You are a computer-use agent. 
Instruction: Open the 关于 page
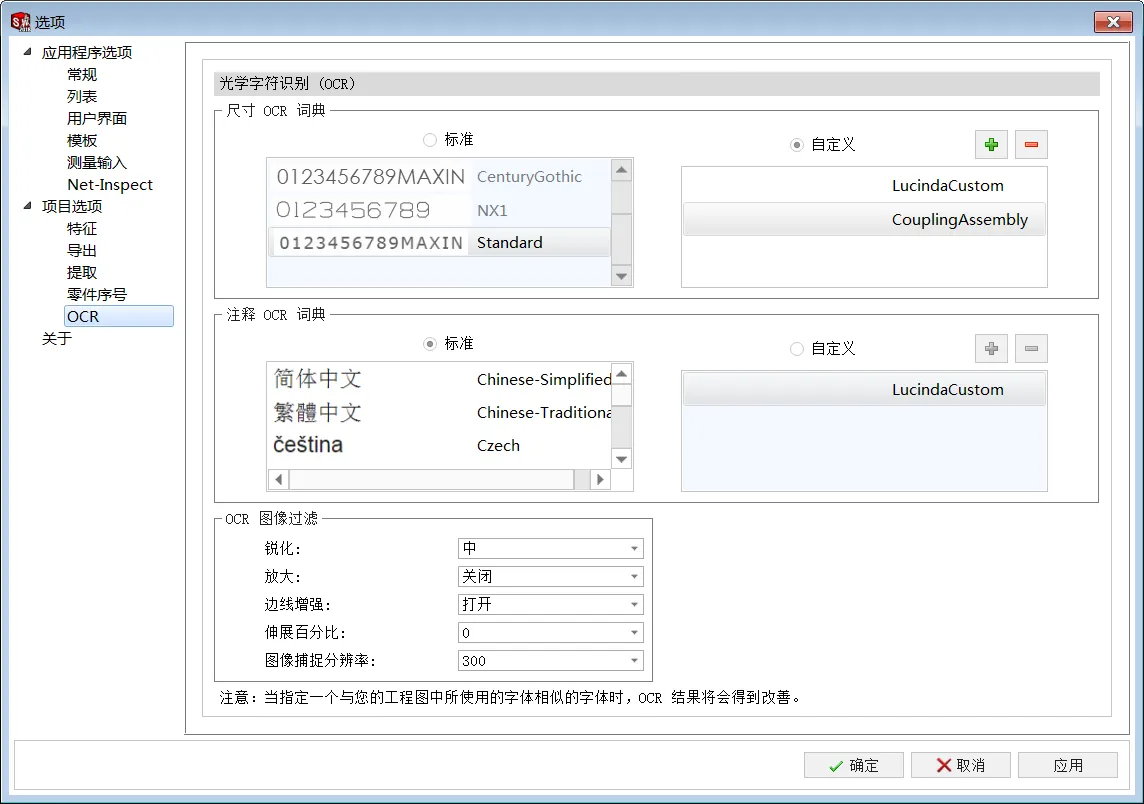[x=57, y=339]
